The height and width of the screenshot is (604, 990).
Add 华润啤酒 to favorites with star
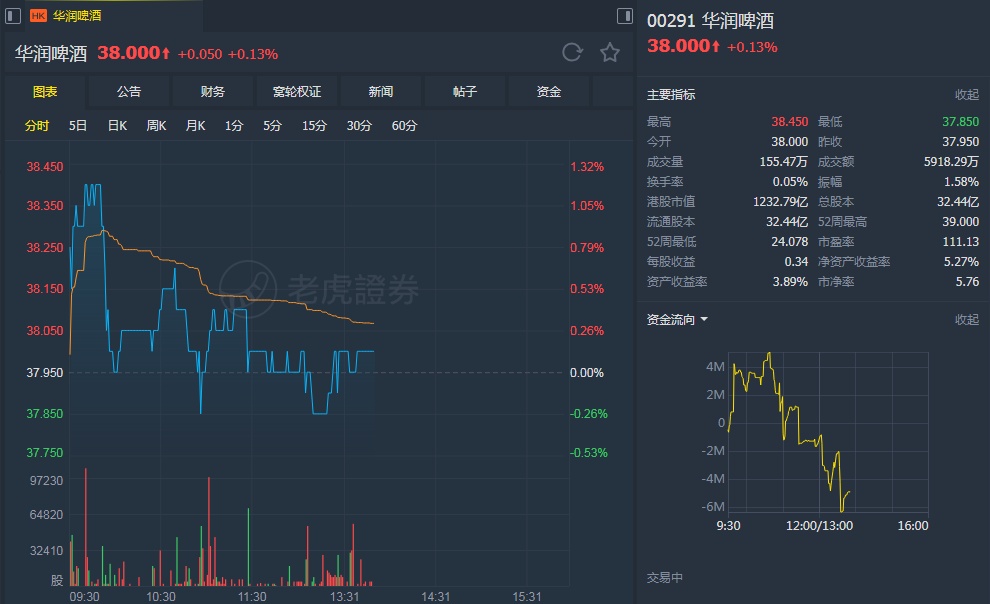609,52
